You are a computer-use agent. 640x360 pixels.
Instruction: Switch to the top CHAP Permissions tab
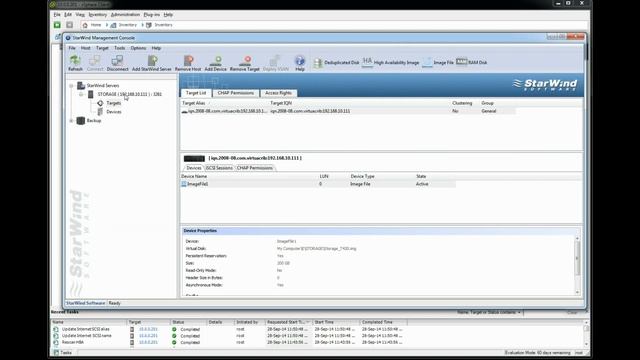click(x=236, y=93)
